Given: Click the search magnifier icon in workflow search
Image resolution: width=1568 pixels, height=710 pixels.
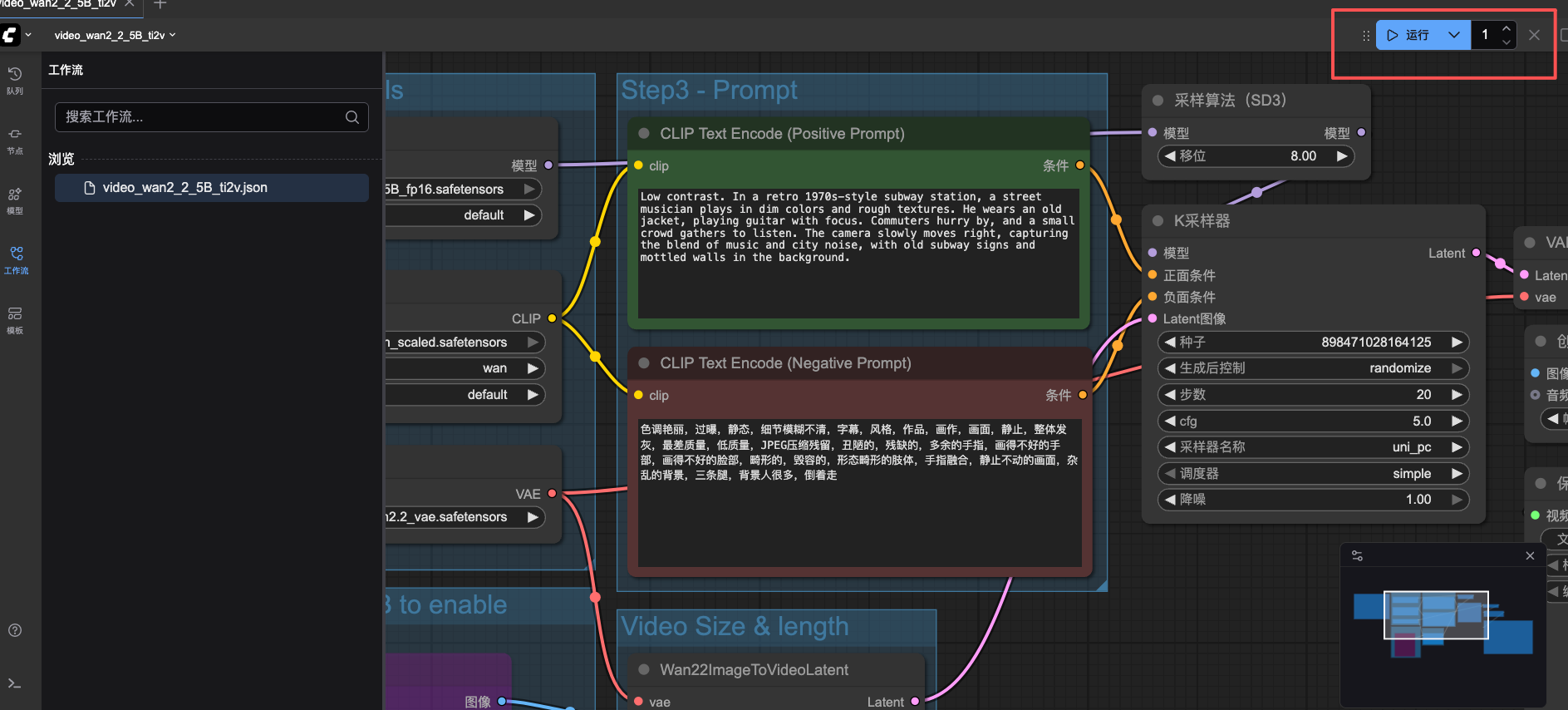Looking at the screenshot, I should click(352, 117).
